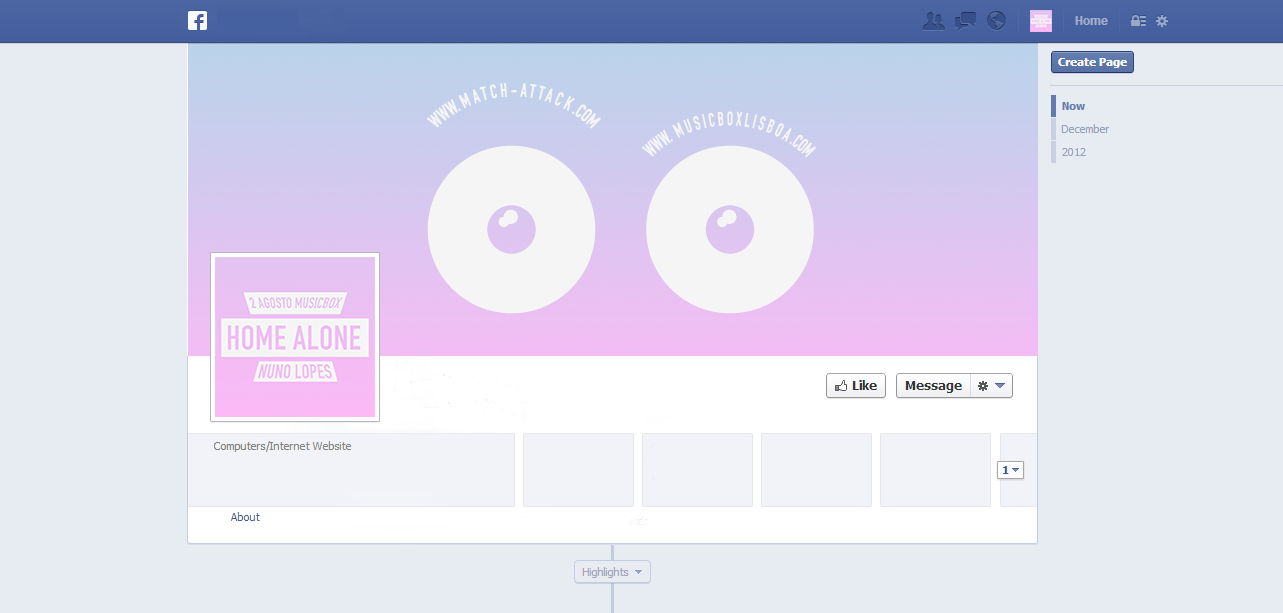Open the Highlights dropdown
The width and height of the screenshot is (1283, 613).
point(612,572)
